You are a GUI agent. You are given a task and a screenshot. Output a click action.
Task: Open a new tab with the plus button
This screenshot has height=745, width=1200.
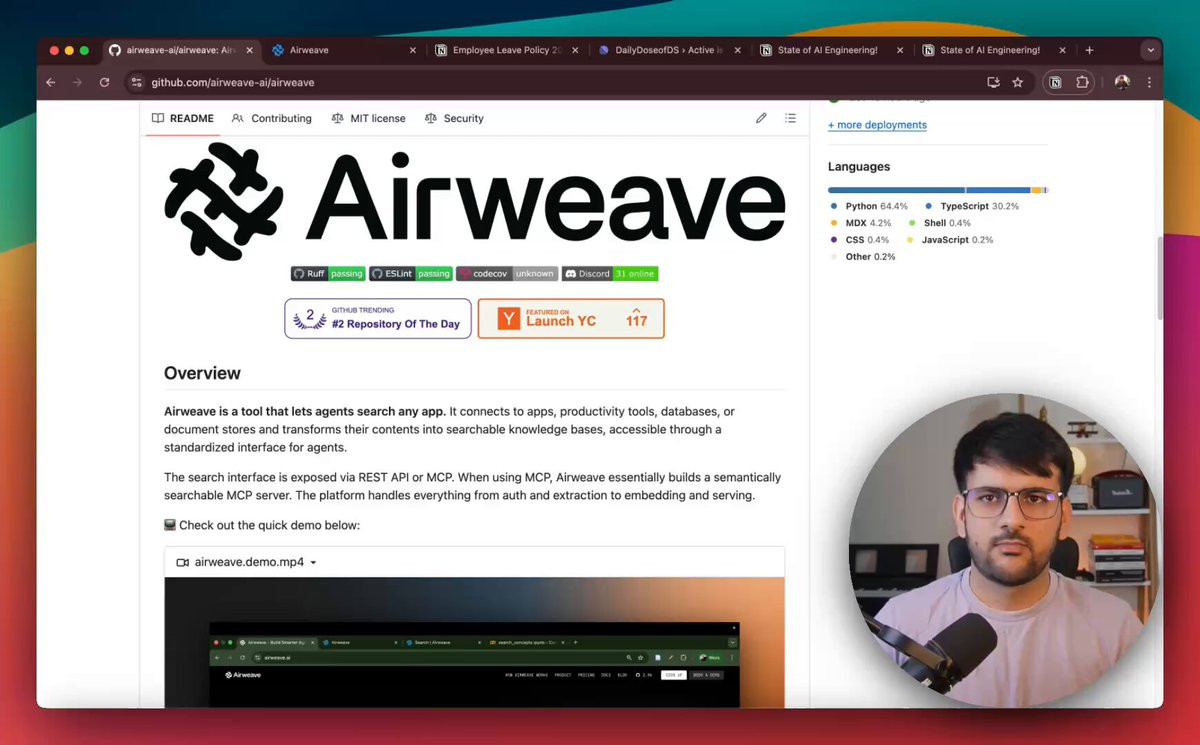pyautogui.click(x=1089, y=50)
